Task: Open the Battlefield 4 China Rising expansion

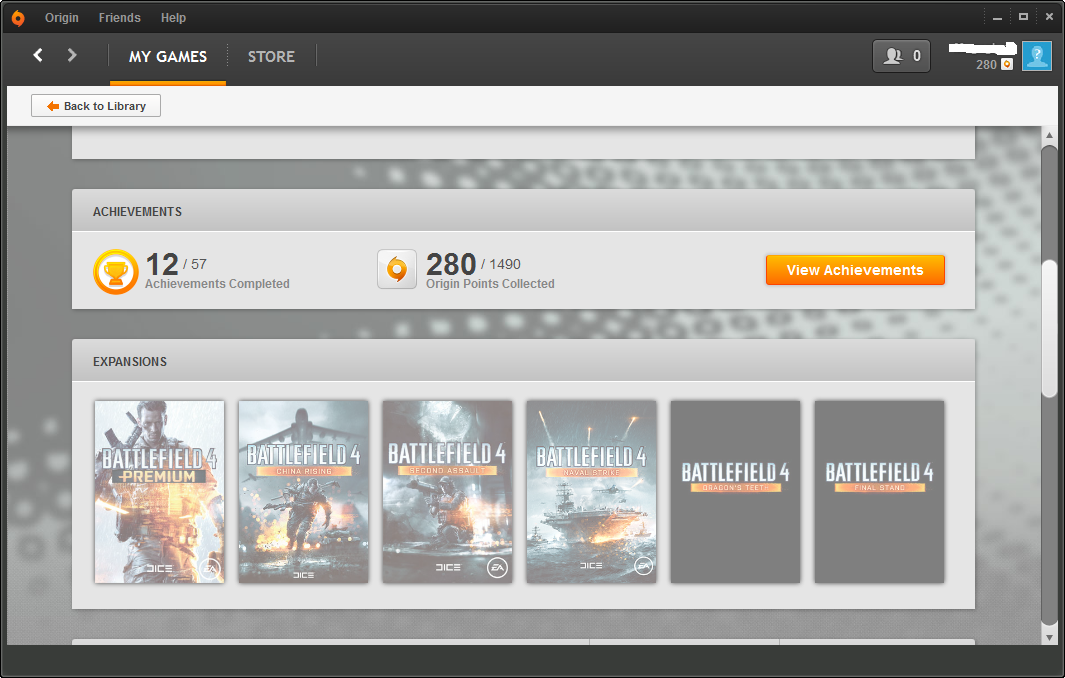Action: pyautogui.click(x=304, y=492)
